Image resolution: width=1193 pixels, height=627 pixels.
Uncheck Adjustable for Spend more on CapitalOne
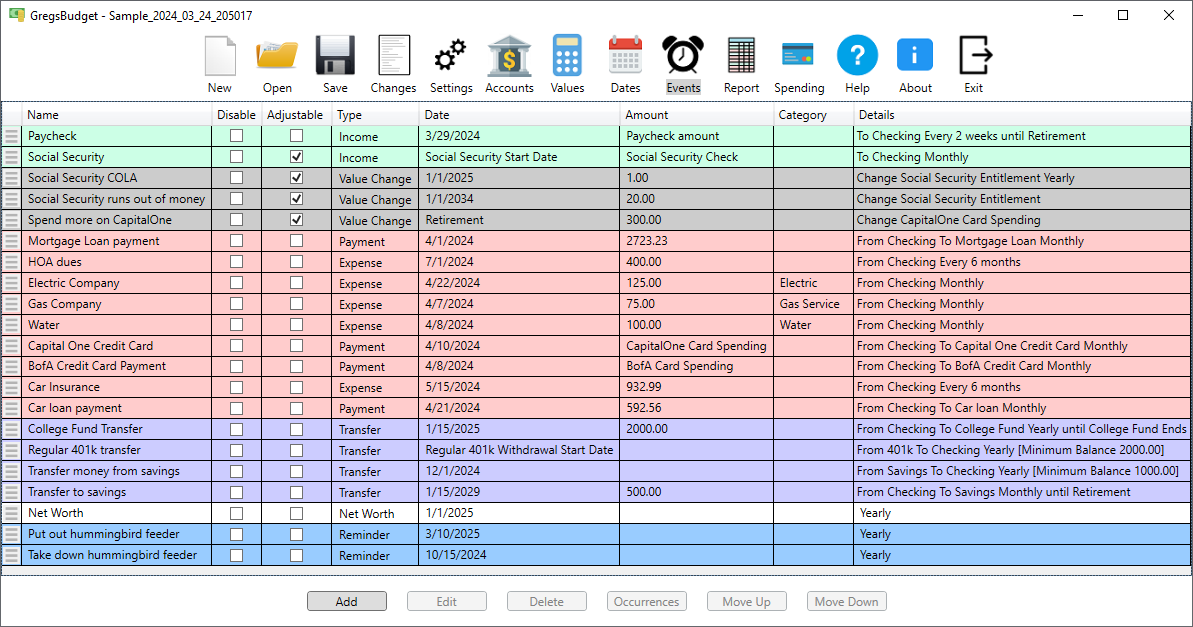pos(297,220)
